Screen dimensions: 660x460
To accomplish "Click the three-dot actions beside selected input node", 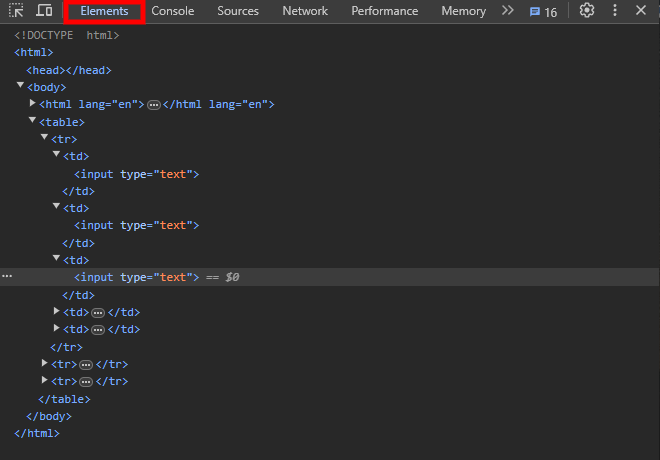I will (x=8, y=277).
